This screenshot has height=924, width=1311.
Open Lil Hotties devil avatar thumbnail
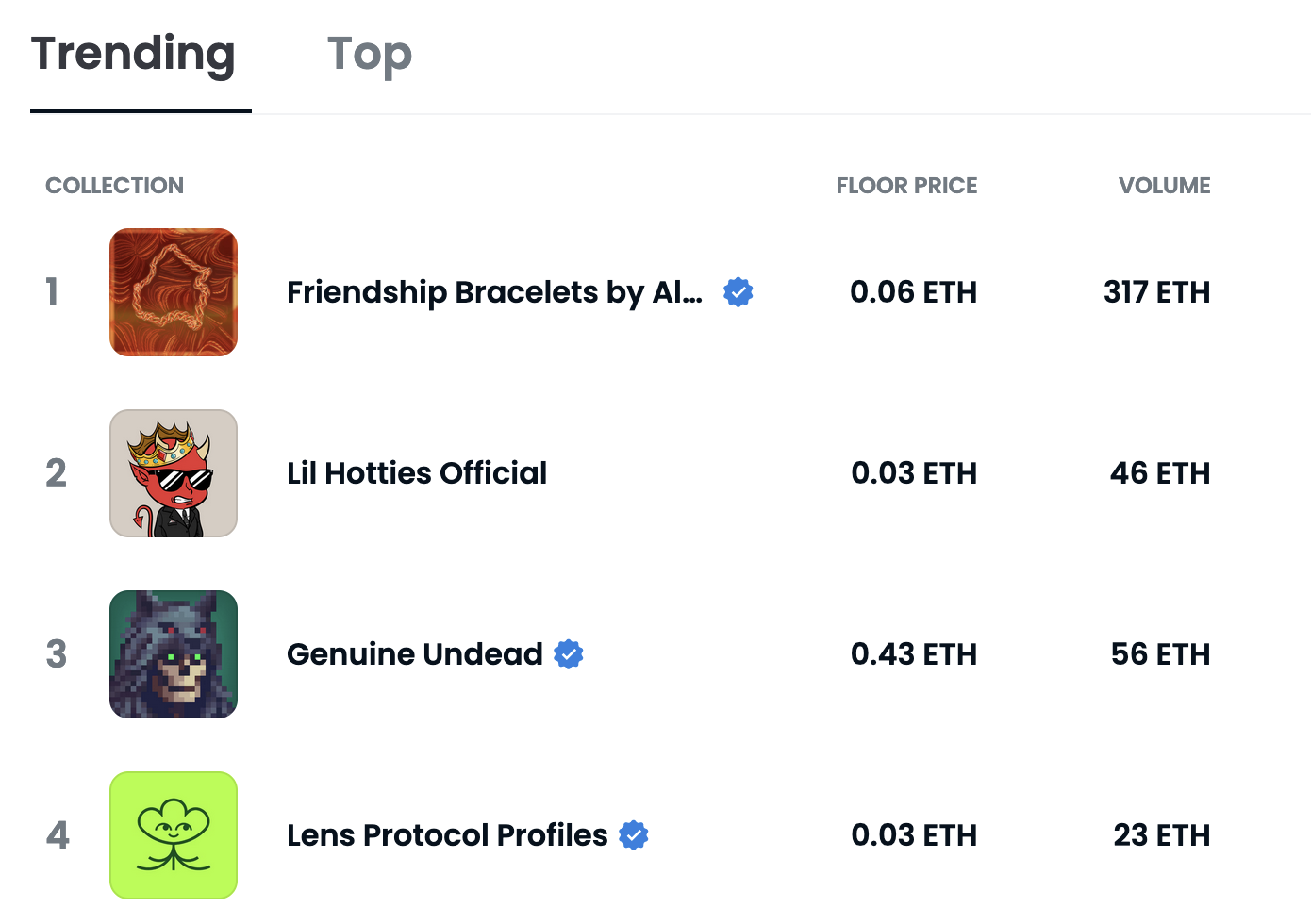[174, 473]
